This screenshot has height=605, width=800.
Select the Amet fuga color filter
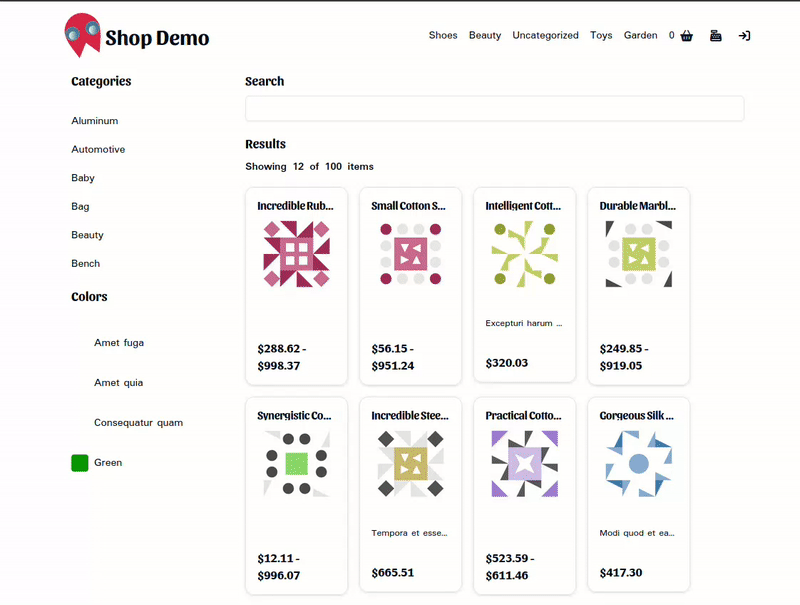click(119, 343)
